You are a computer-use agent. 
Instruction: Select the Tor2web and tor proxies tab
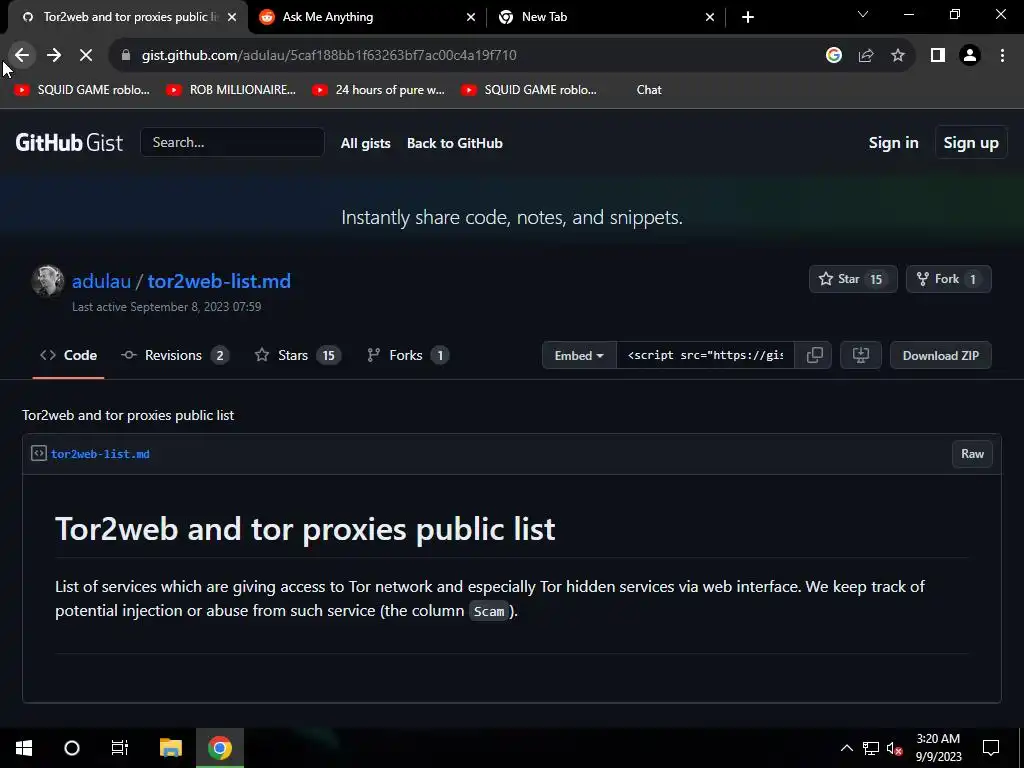coord(128,17)
